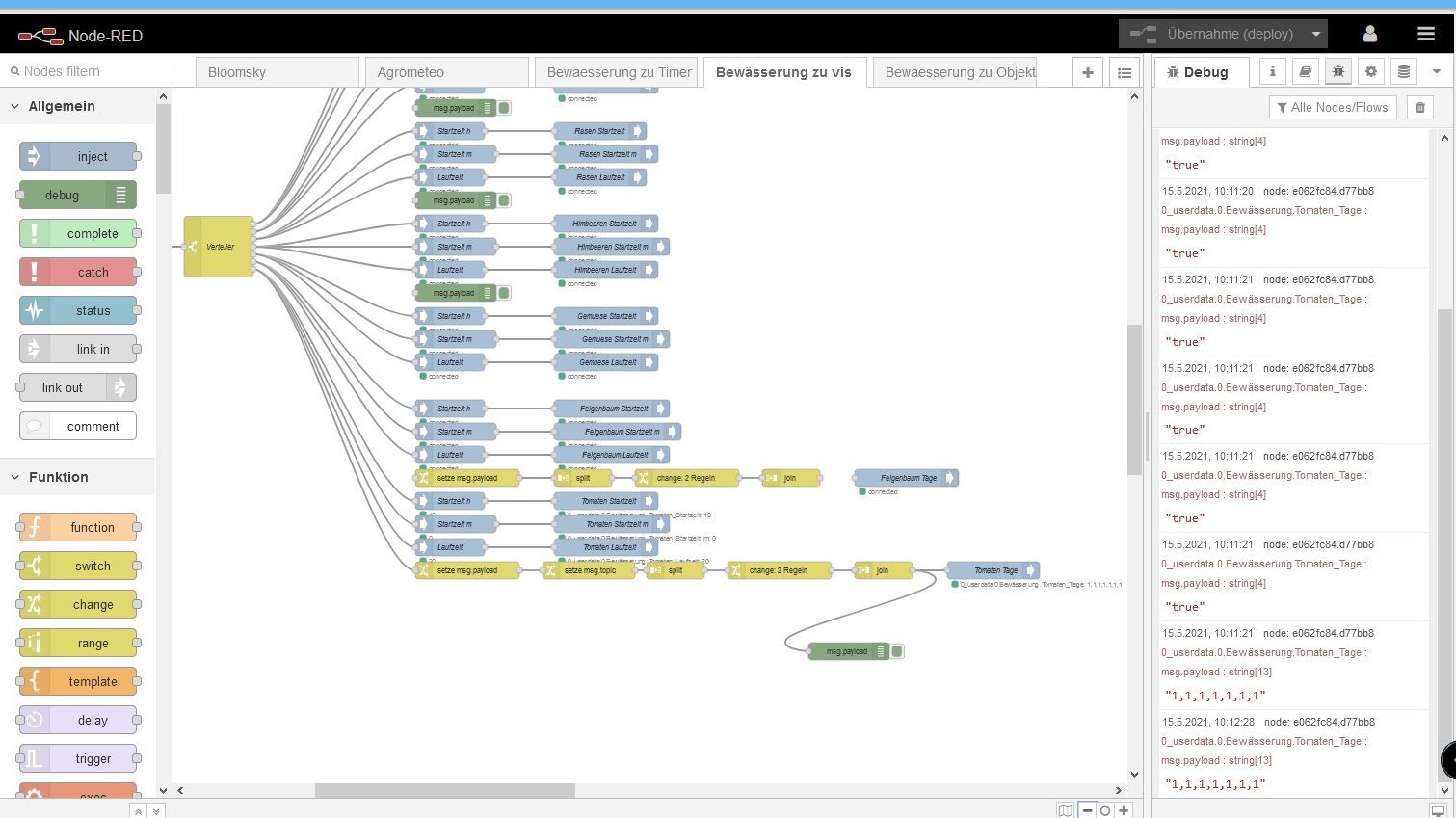The image size is (1456, 818).
Task: Switch to the Bloomsky flow tab
Action: [x=277, y=72]
